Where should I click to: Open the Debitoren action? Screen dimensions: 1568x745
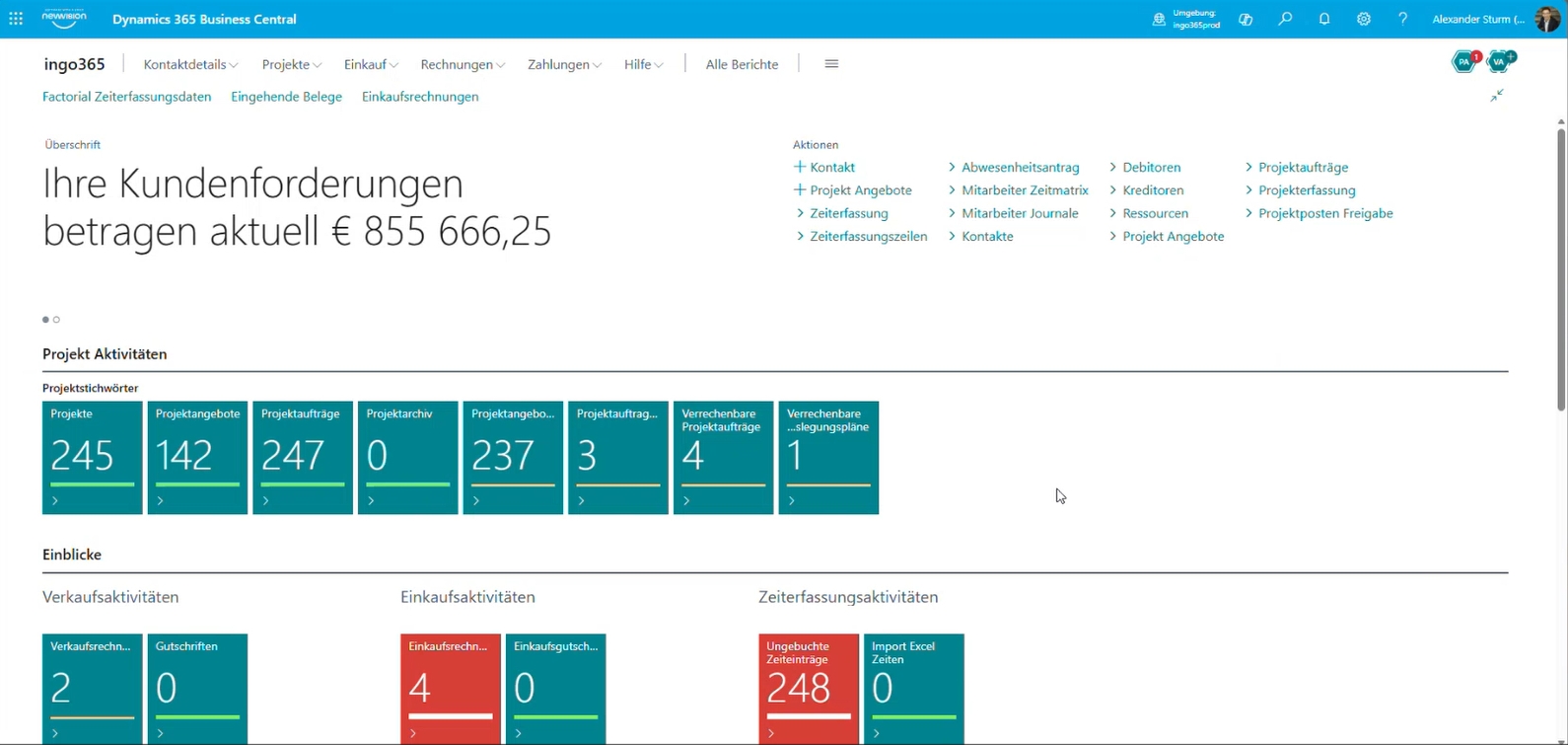coord(1144,168)
